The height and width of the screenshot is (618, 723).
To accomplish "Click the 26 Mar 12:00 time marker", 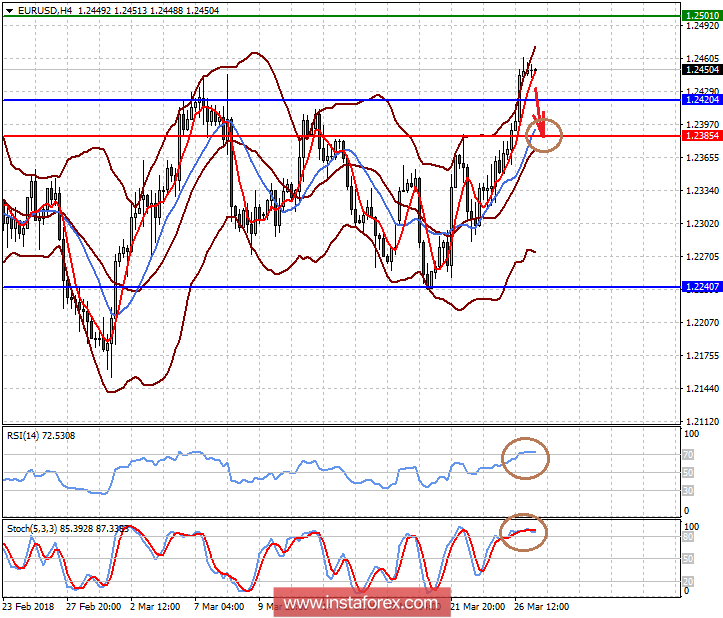I will (x=541, y=606).
